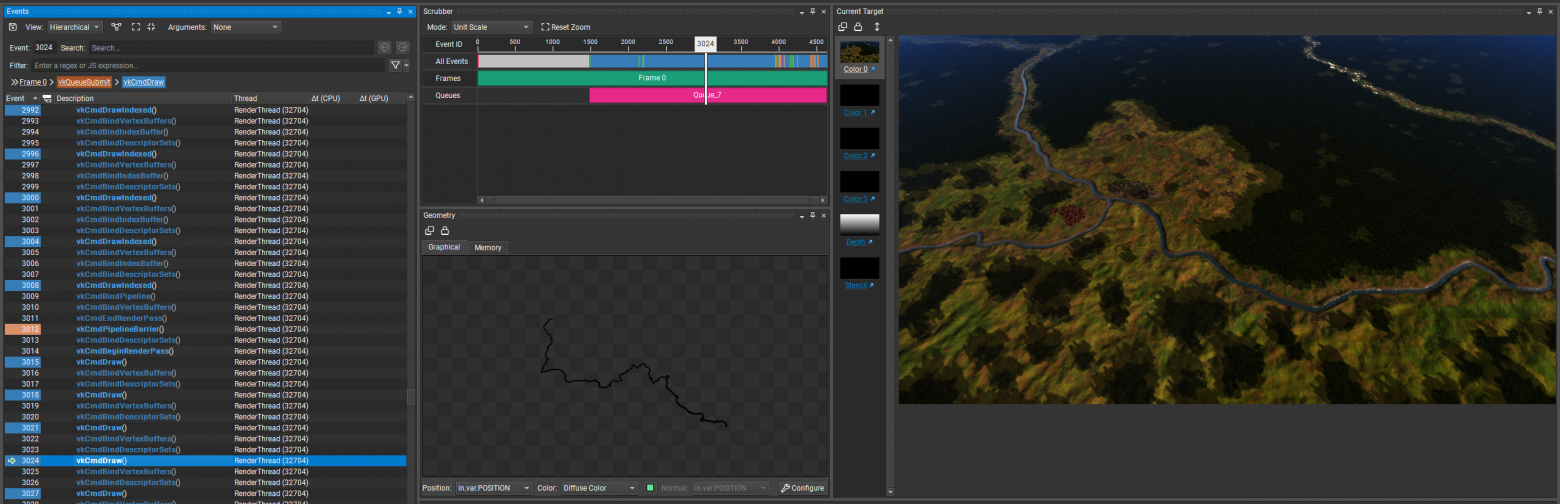Click the Filter regex input field
Viewport: 1560px width, 504px height.
[x=208, y=65]
